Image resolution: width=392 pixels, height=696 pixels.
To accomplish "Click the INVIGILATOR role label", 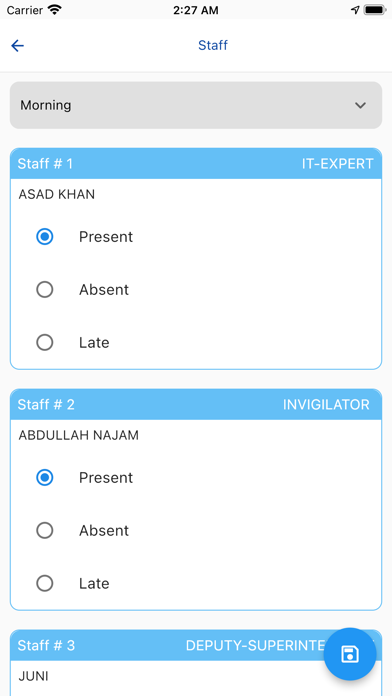I will pos(326,404).
